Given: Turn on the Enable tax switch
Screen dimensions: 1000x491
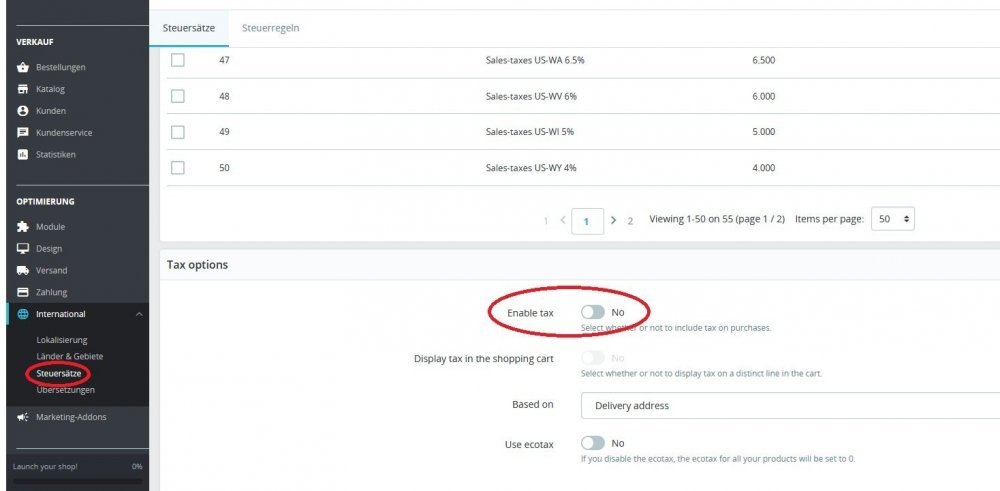Looking at the screenshot, I should coord(592,313).
